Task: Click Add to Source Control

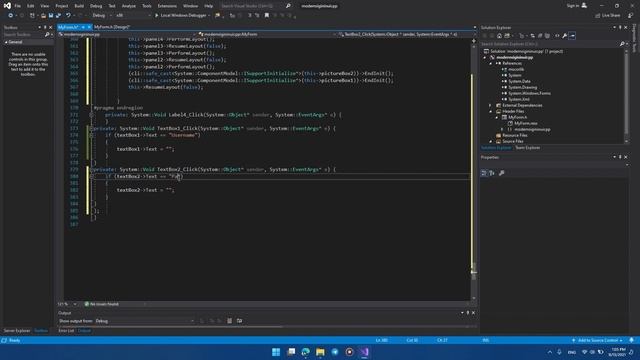Action: pyautogui.click(x=597, y=340)
